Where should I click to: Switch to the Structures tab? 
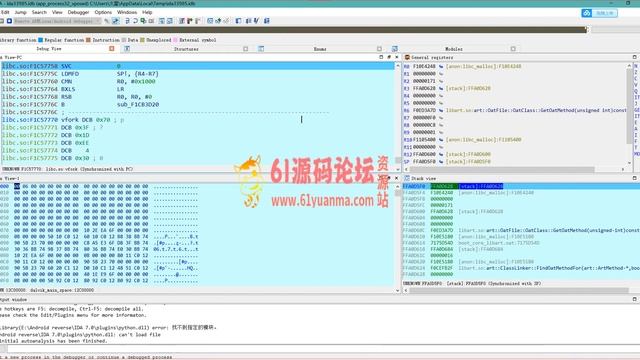pyautogui.click(x=186, y=49)
